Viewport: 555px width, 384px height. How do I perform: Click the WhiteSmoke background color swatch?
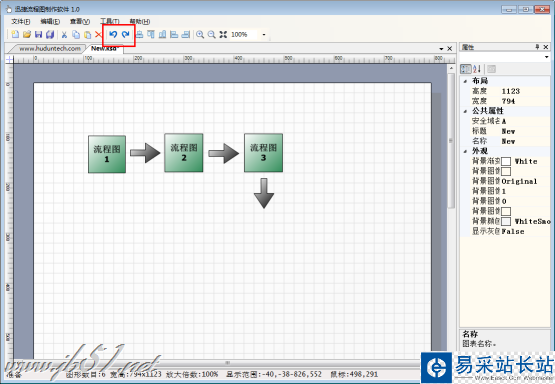coord(506,222)
